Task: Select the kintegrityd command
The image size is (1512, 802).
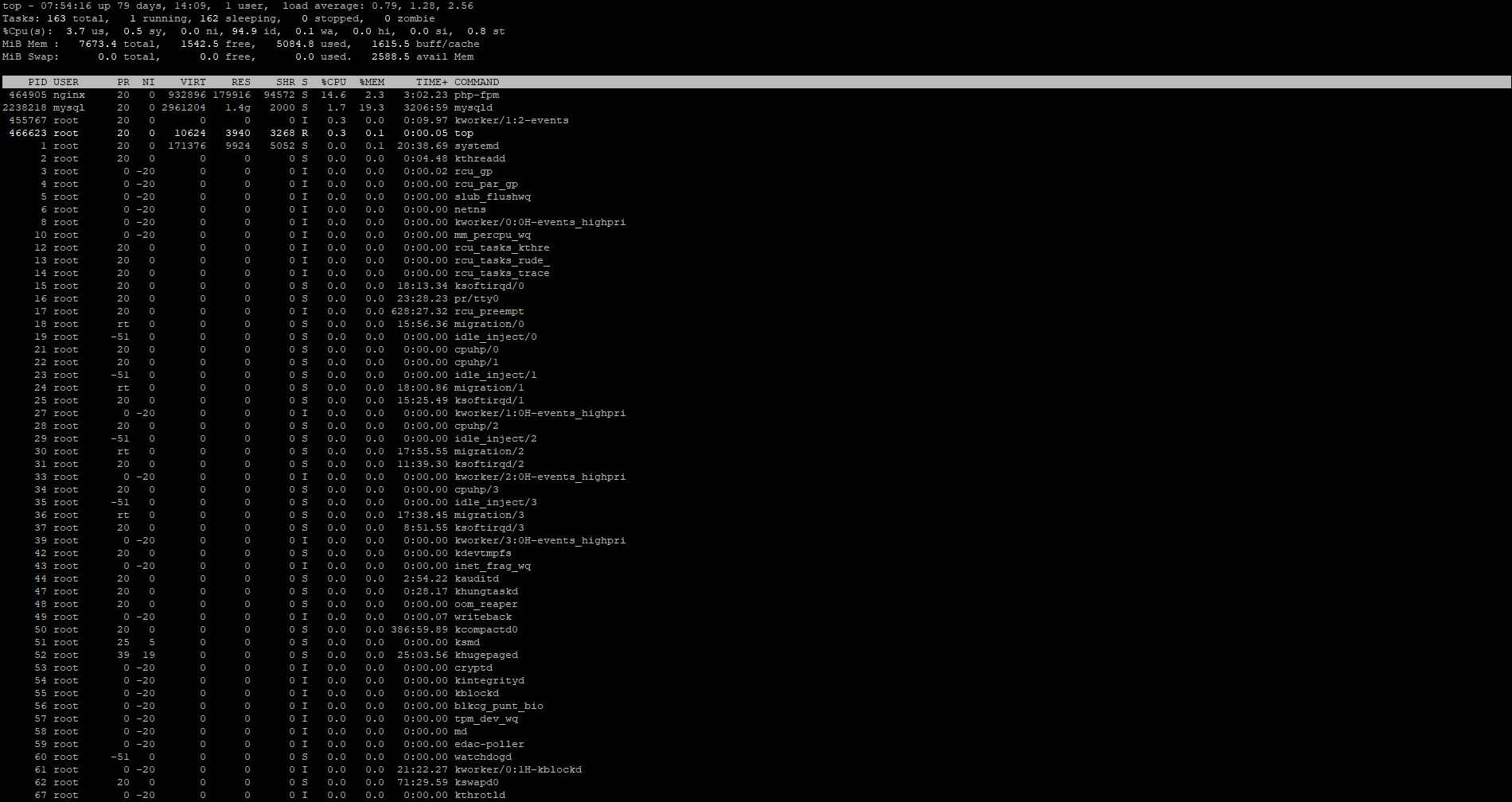Action: coord(489,680)
